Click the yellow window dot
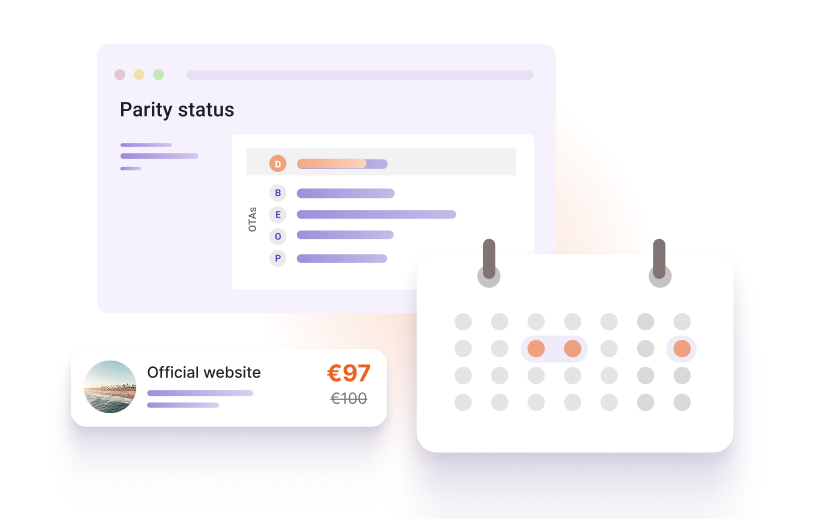Image resolution: width=830 pixels, height=519 pixels. (x=139, y=75)
